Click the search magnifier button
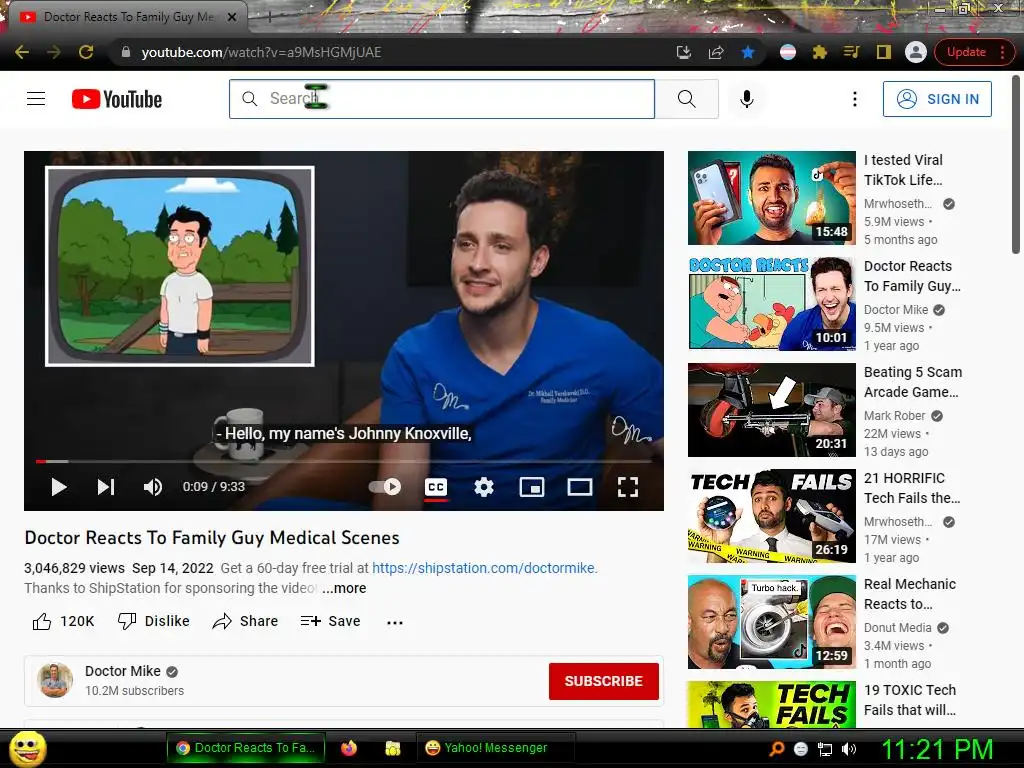Screen dimensions: 1024x768 click(x=686, y=99)
